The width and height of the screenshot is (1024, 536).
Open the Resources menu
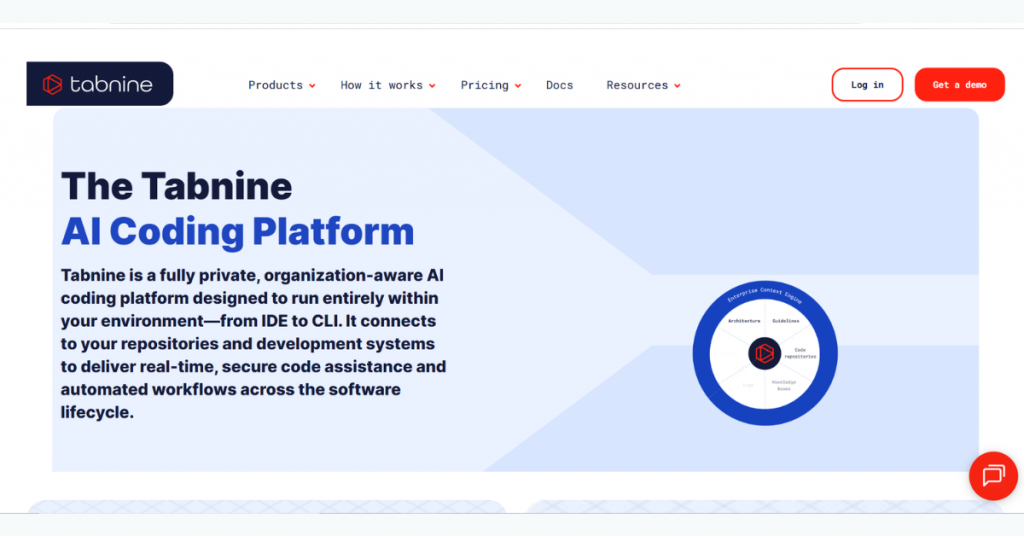tap(637, 85)
